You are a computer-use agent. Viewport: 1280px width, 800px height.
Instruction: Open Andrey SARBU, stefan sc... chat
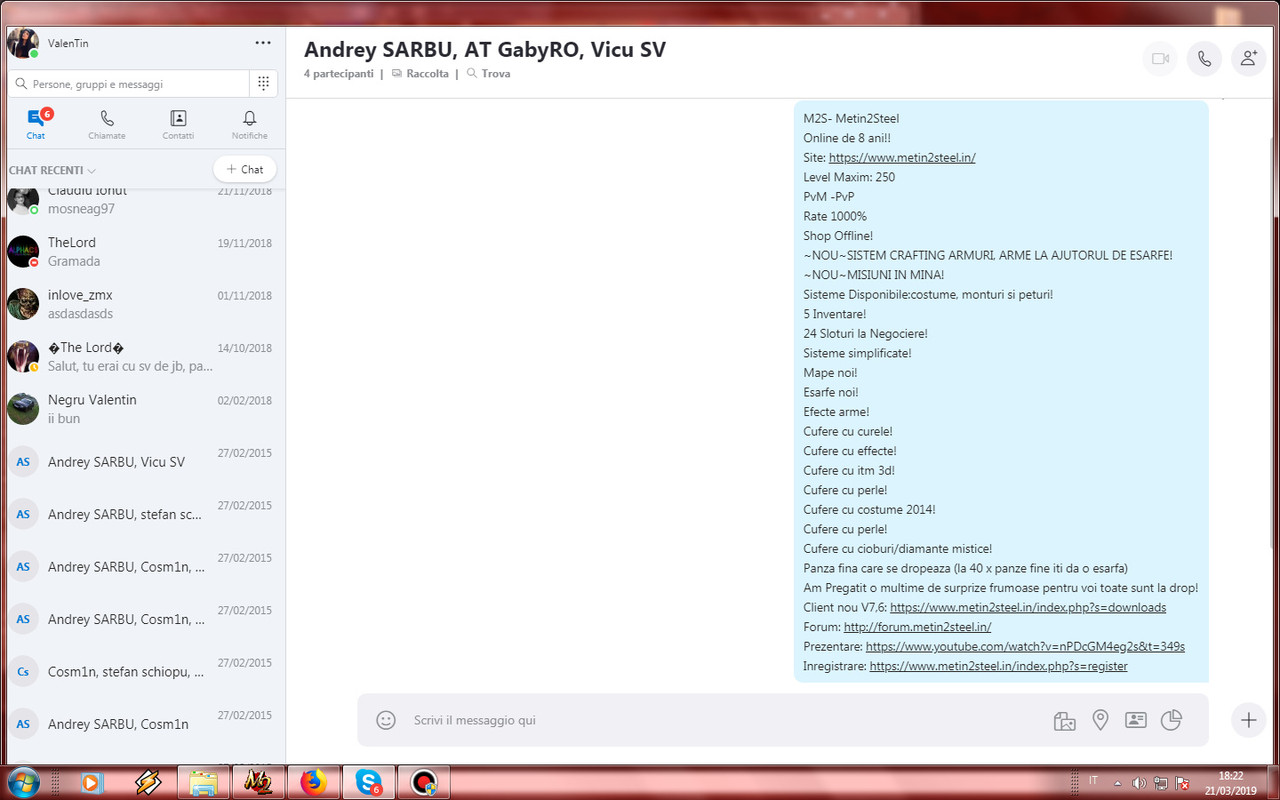pyautogui.click(x=143, y=514)
